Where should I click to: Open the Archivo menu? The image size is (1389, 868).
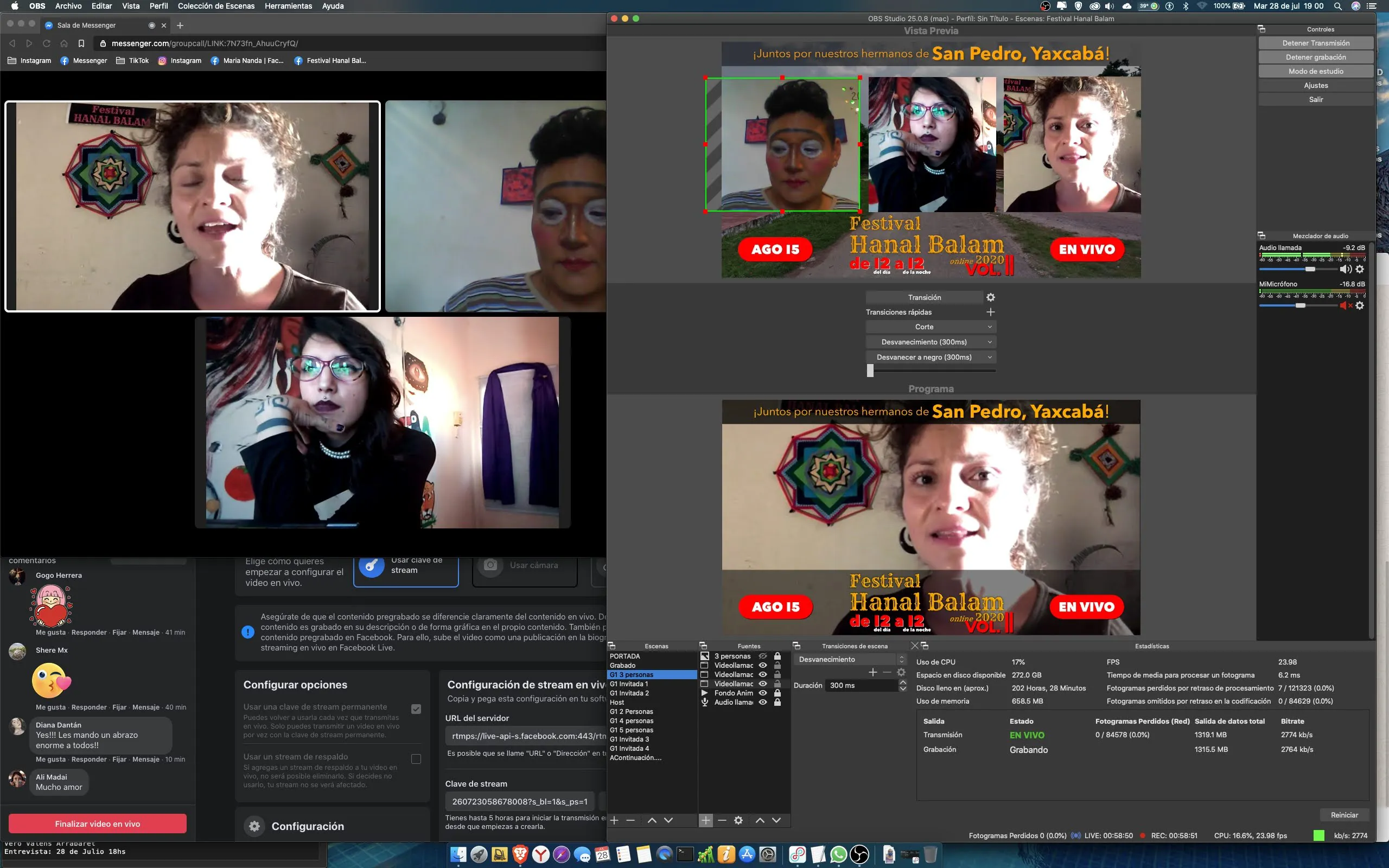pyautogui.click(x=68, y=6)
